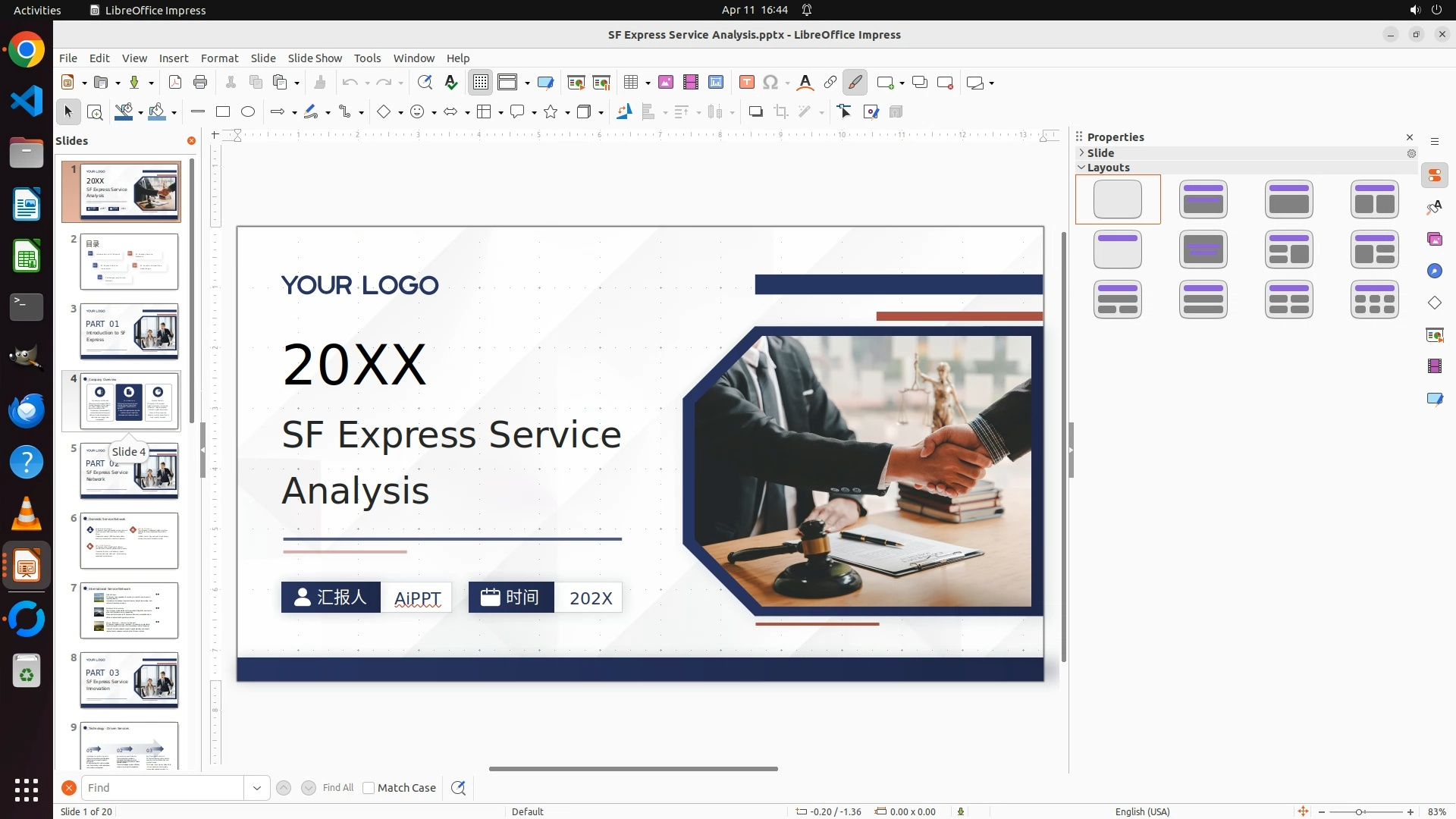This screenshot has width=1456, height=819.
Task: Click the Insert Image icon
Action: pos(665,83)
